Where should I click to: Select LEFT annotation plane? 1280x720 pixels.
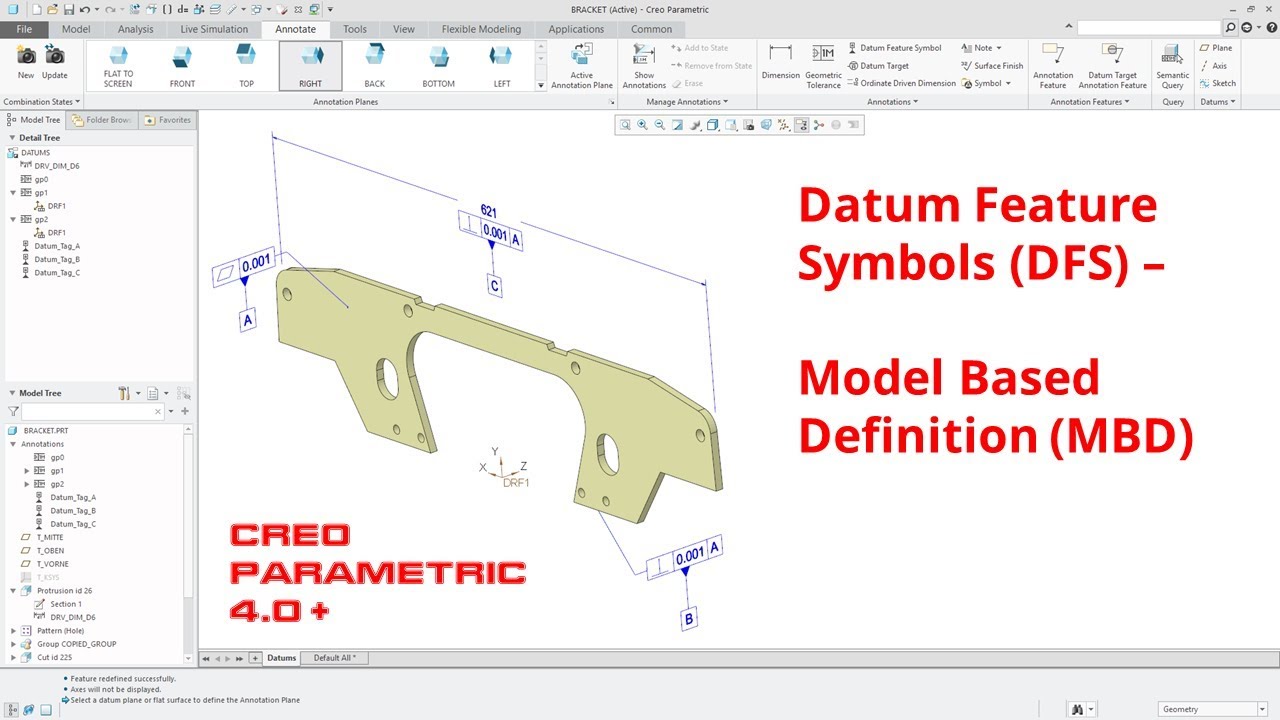[502, 65]
